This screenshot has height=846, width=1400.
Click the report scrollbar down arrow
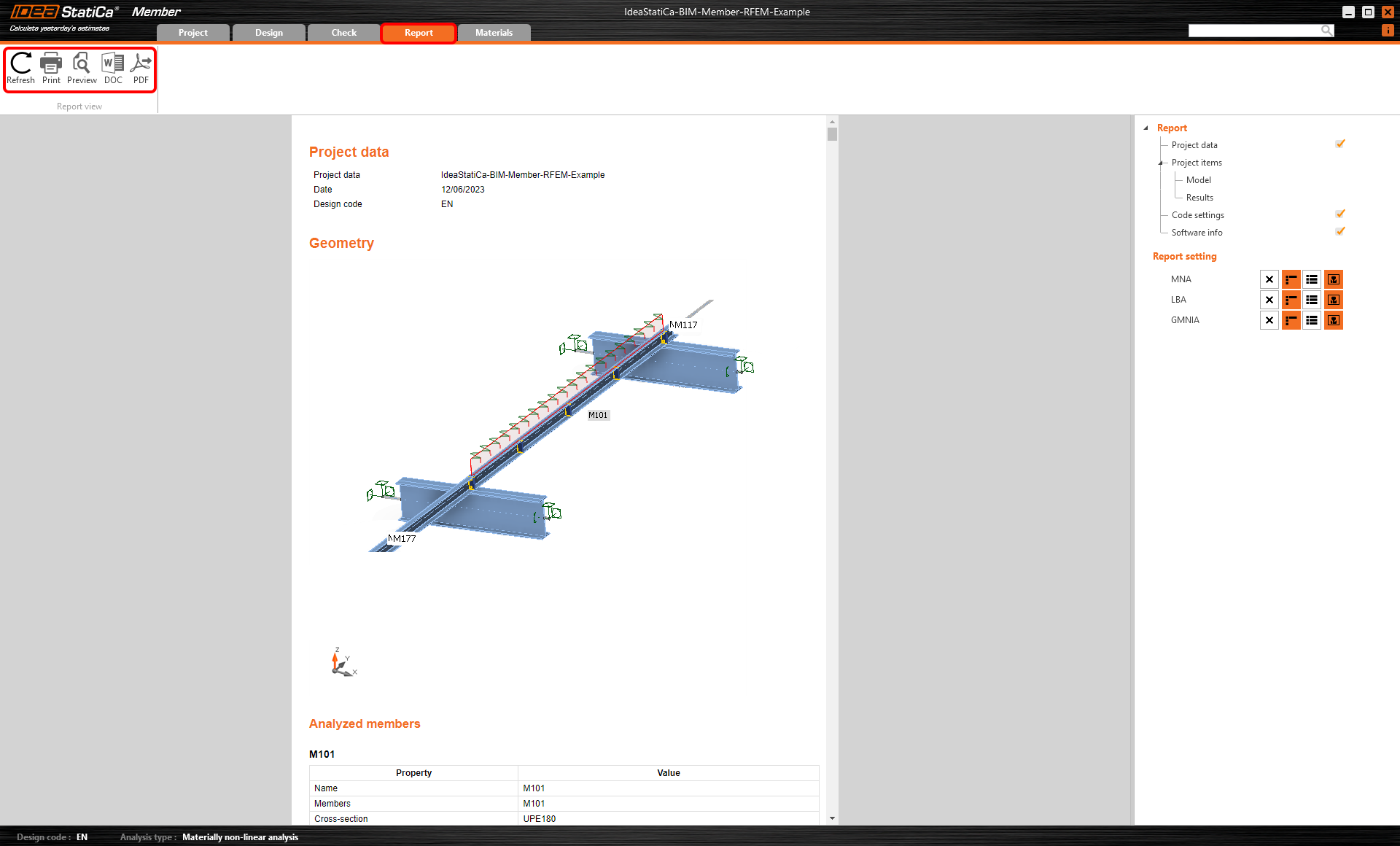coord(832,818)
